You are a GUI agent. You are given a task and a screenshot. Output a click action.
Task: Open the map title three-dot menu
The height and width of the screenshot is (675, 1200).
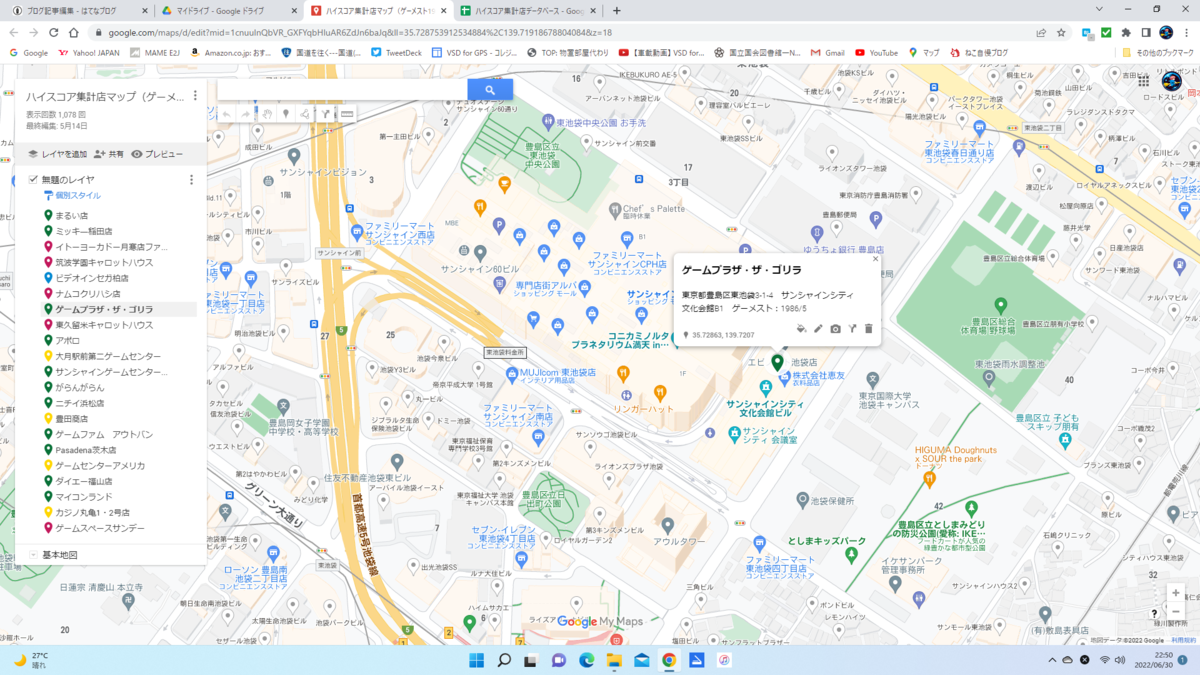[195, 97]
